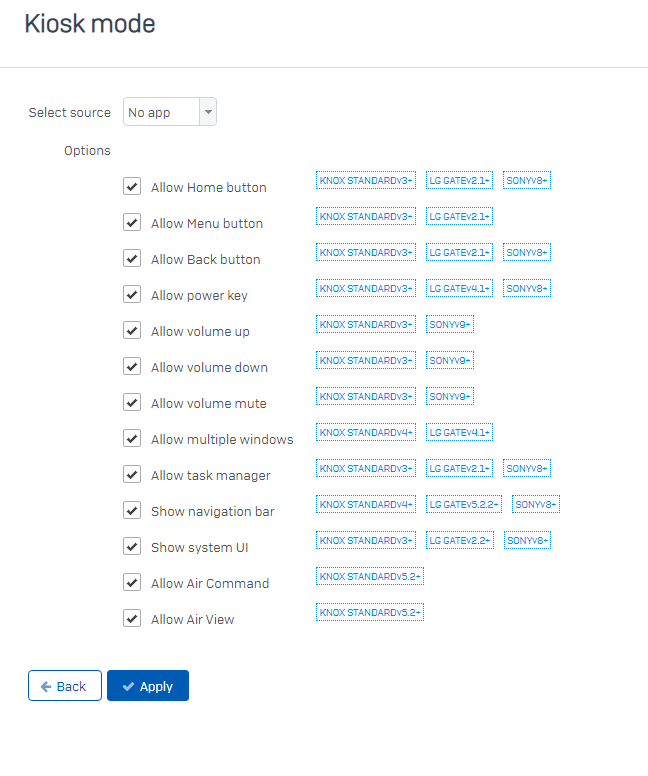The width and height of the screenshot is (648, 776).
Task: Click SONY v8 tag for Back button
Action: 527,252
